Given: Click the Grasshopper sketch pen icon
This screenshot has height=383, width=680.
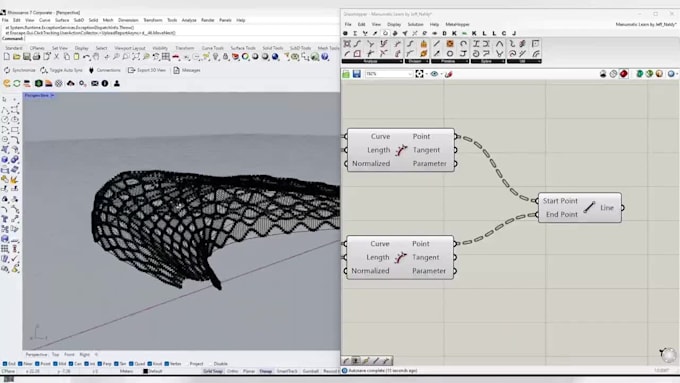Looking at the screenshot, I should pyautogui.click(x=449, y=74).
